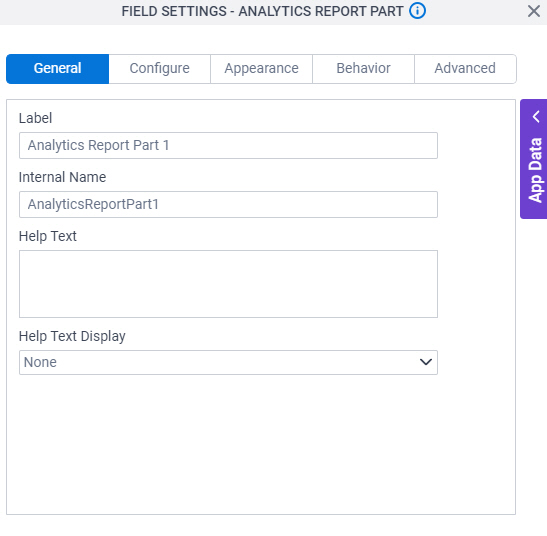Image resolution: width=547 pixels, height=536 pixels.
Task: Go to the Behavior tab
Action: tap(363, 69)
